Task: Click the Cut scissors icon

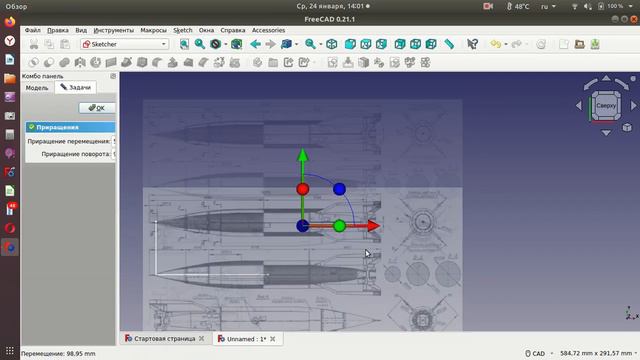Action: tap(34, 44)
